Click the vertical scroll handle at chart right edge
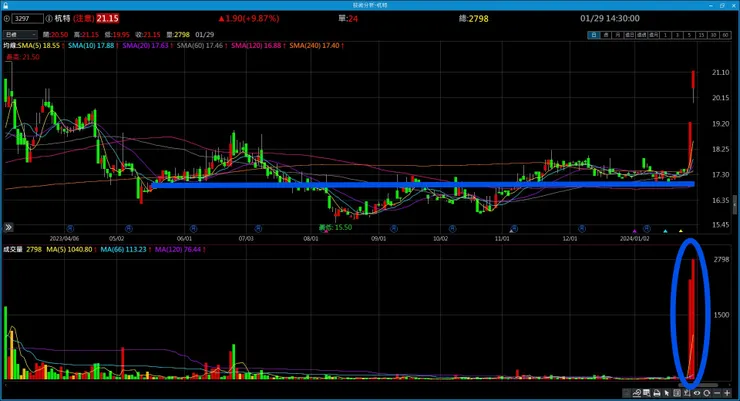The image size is (740, 401). 735,205
